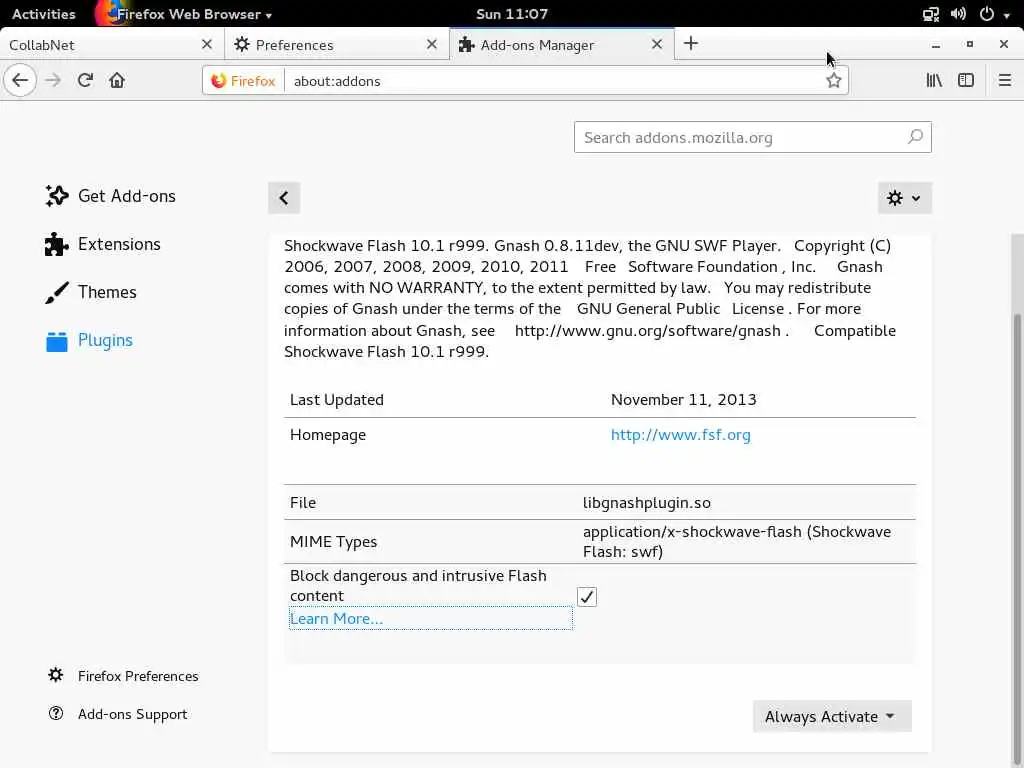Close the CollabNet tab
This screenshot has height=768, width=1024.
pyautogui.click(x=207, y=44)
